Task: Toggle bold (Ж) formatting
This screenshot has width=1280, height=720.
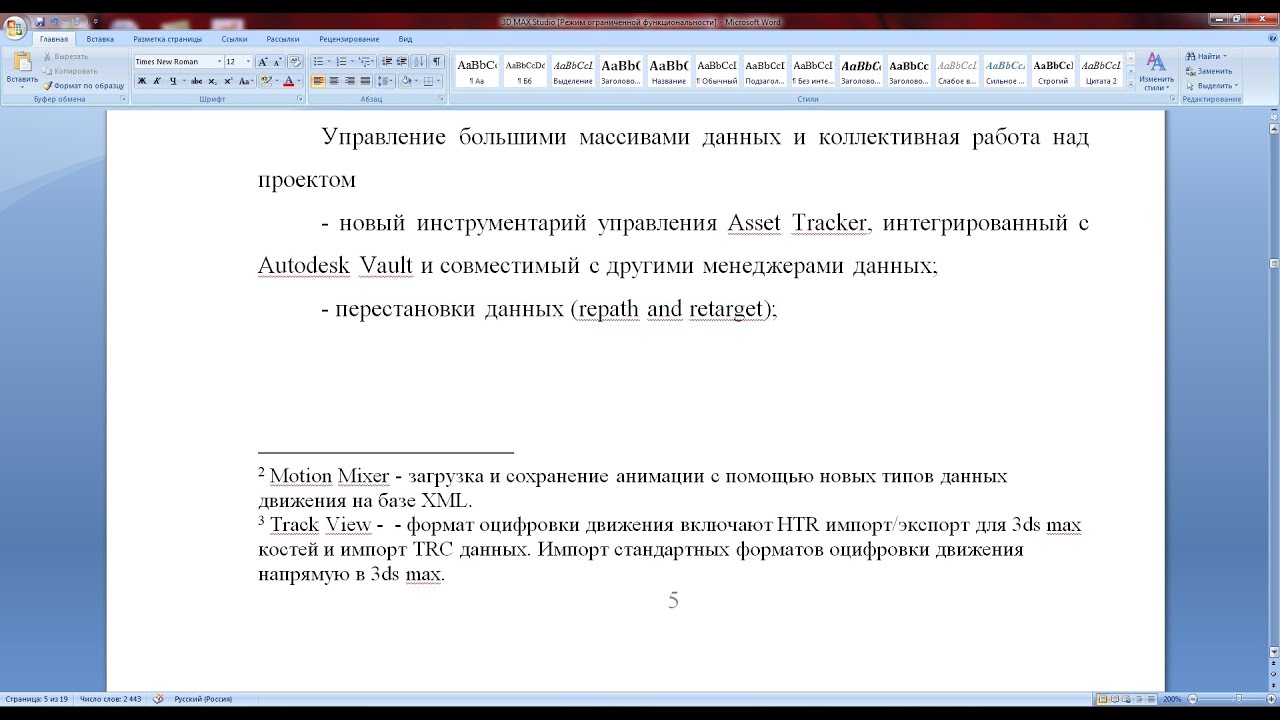Action: [x=141, y=81]
